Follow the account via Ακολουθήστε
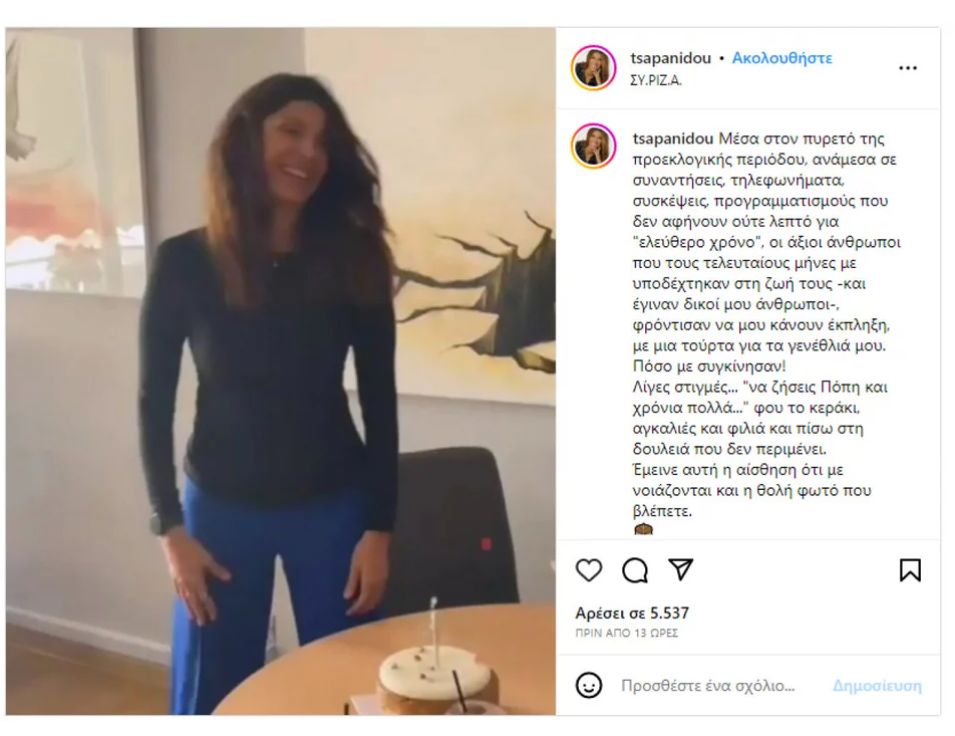The image size is (955, 736). coord(782,58)
